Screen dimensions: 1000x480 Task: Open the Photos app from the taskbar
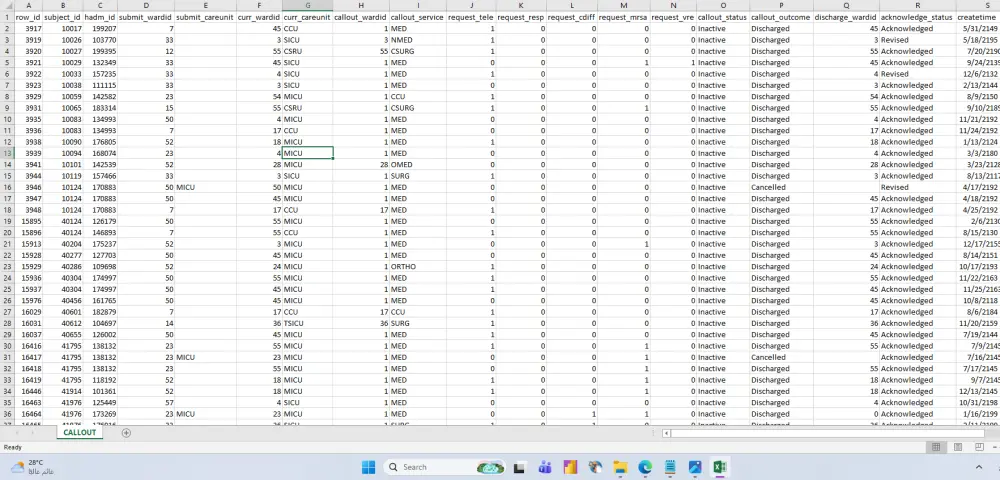pos(695,467)
